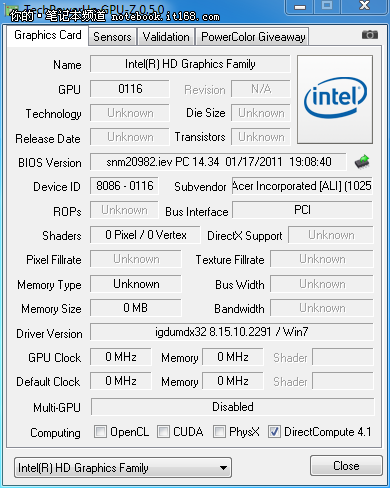Toggle the CUDA checkbox
The image size is (390, 488).
(163, 431)
